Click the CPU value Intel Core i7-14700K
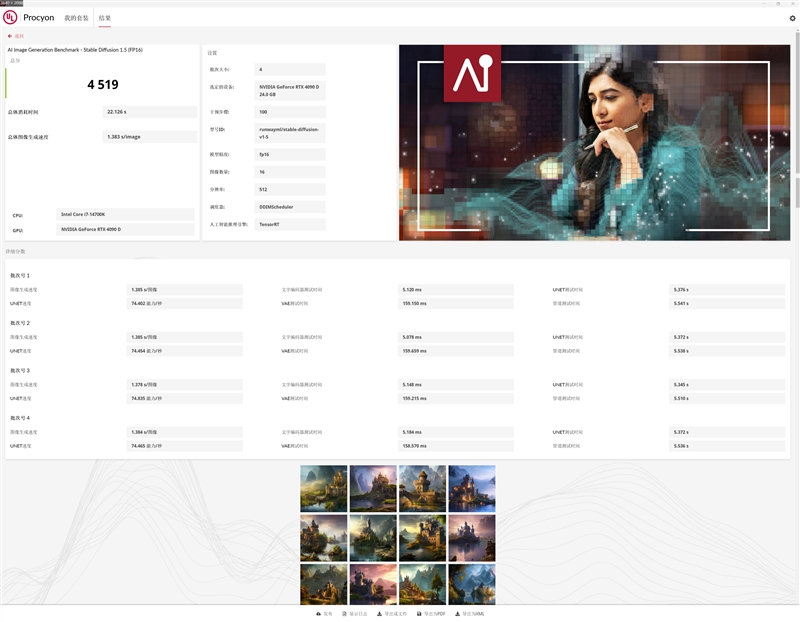The width and height of the screenshot is (800, 622). (x=125, y=214)
